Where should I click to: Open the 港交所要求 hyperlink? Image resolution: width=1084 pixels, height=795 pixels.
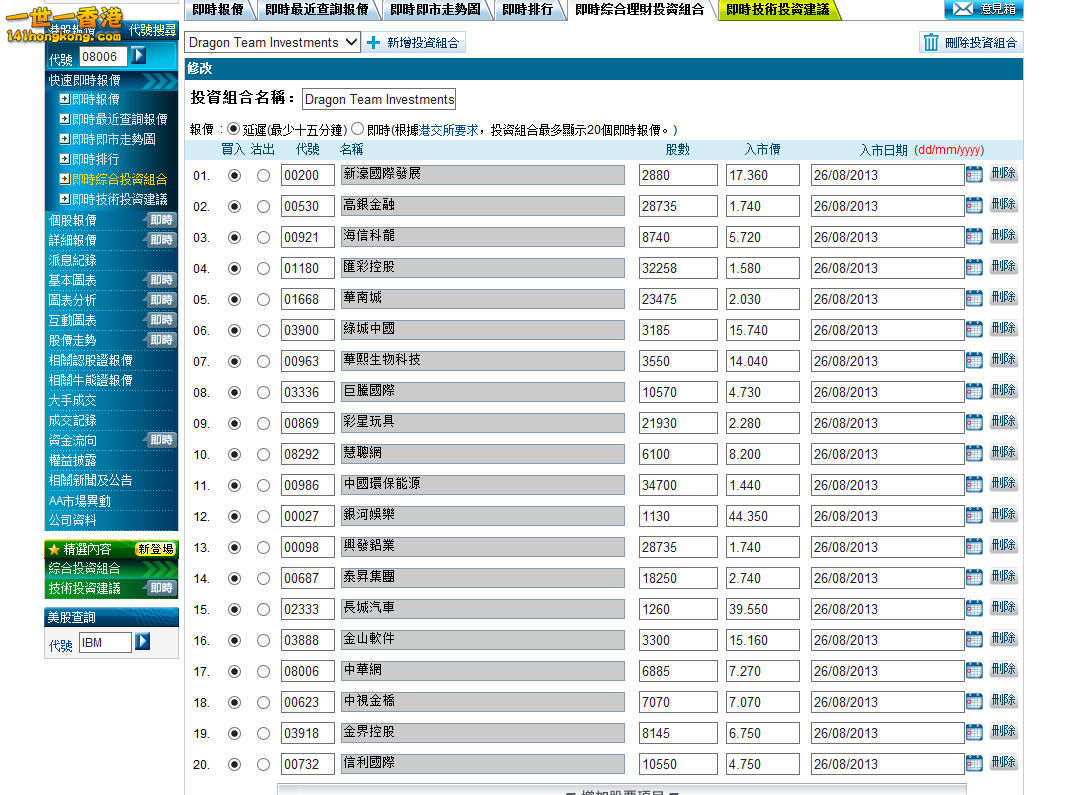coord(449,130)
